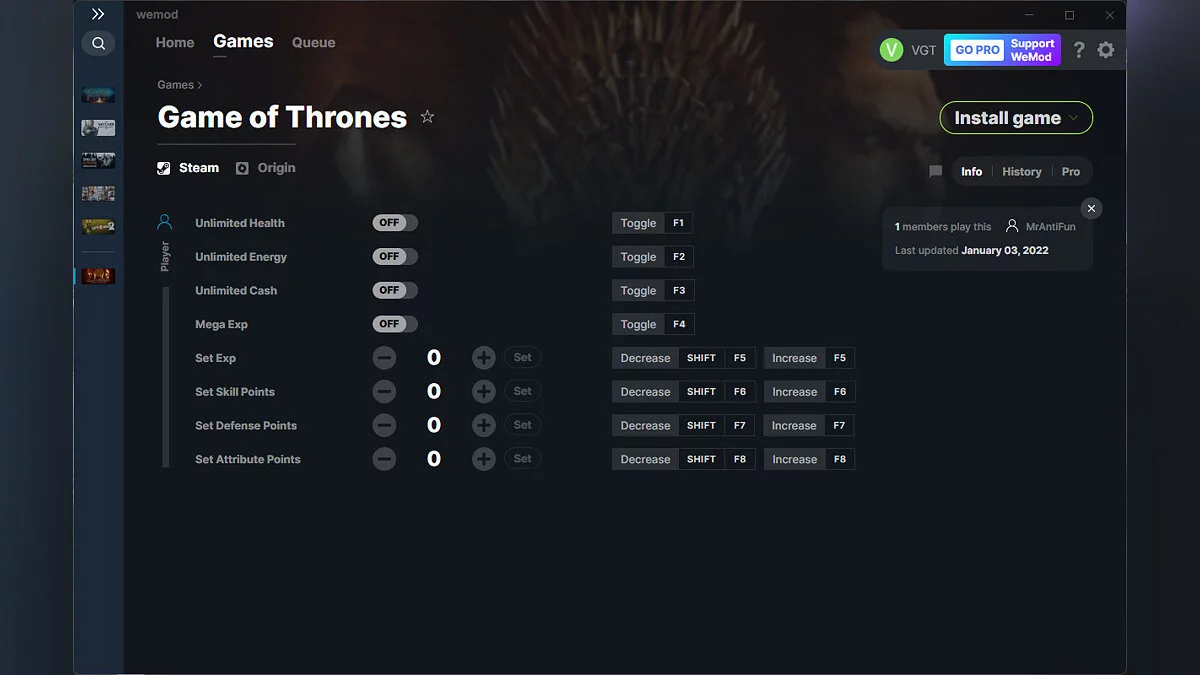Open the comments chat bubble icon
This screenshot has width=1200, height=675.
[935, 171]
